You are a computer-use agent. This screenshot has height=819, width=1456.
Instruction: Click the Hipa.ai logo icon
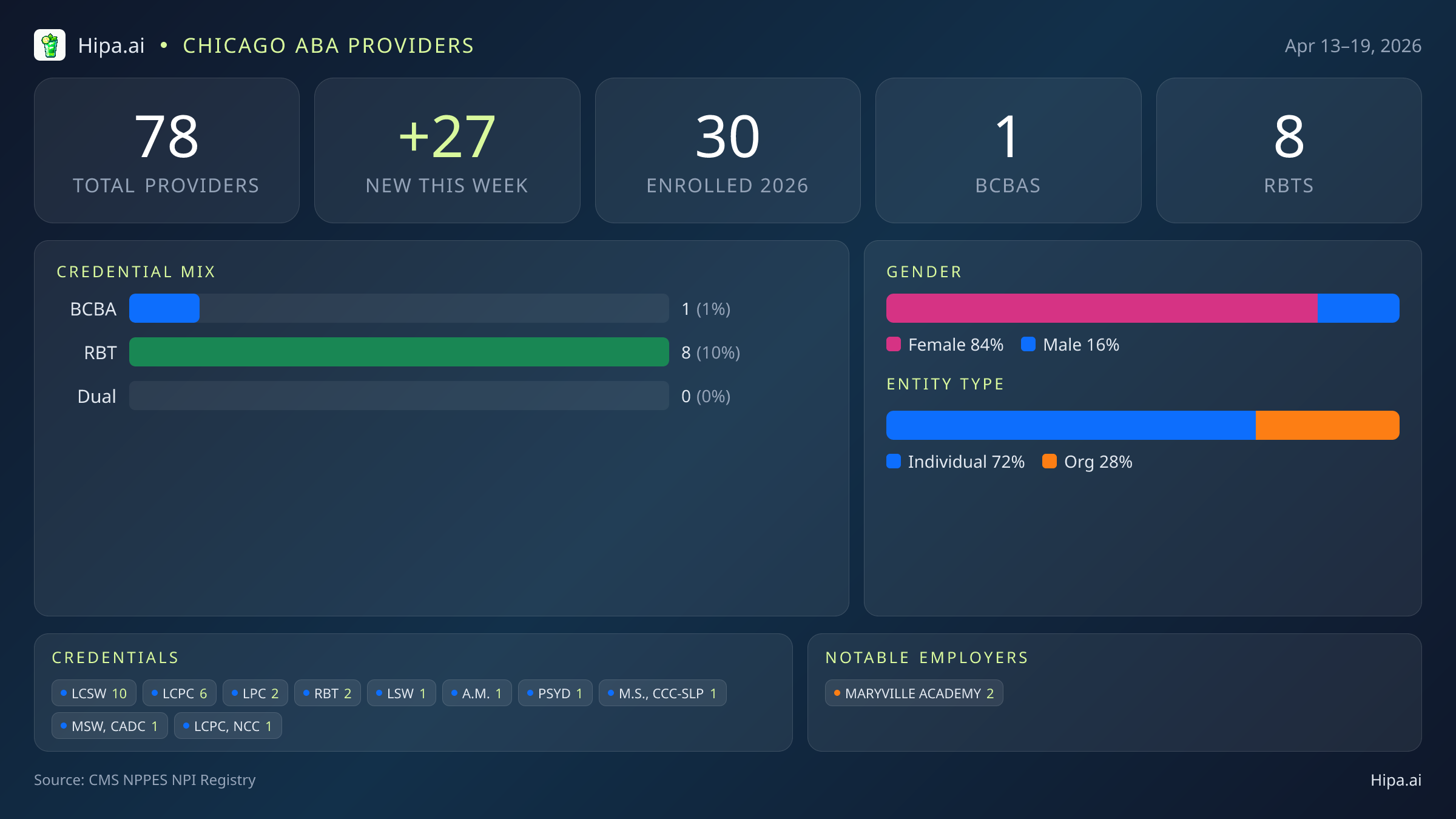50,45
